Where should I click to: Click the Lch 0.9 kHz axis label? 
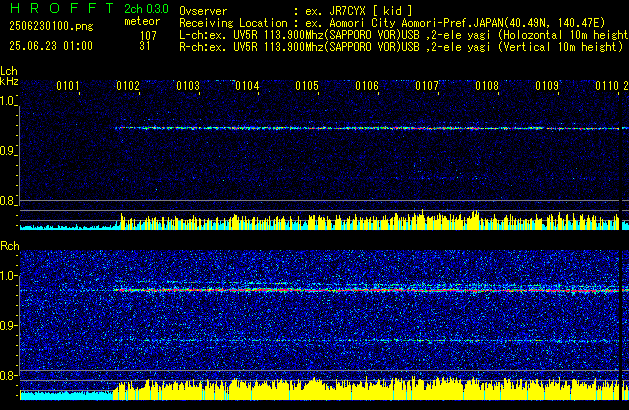tap(8, 151)
